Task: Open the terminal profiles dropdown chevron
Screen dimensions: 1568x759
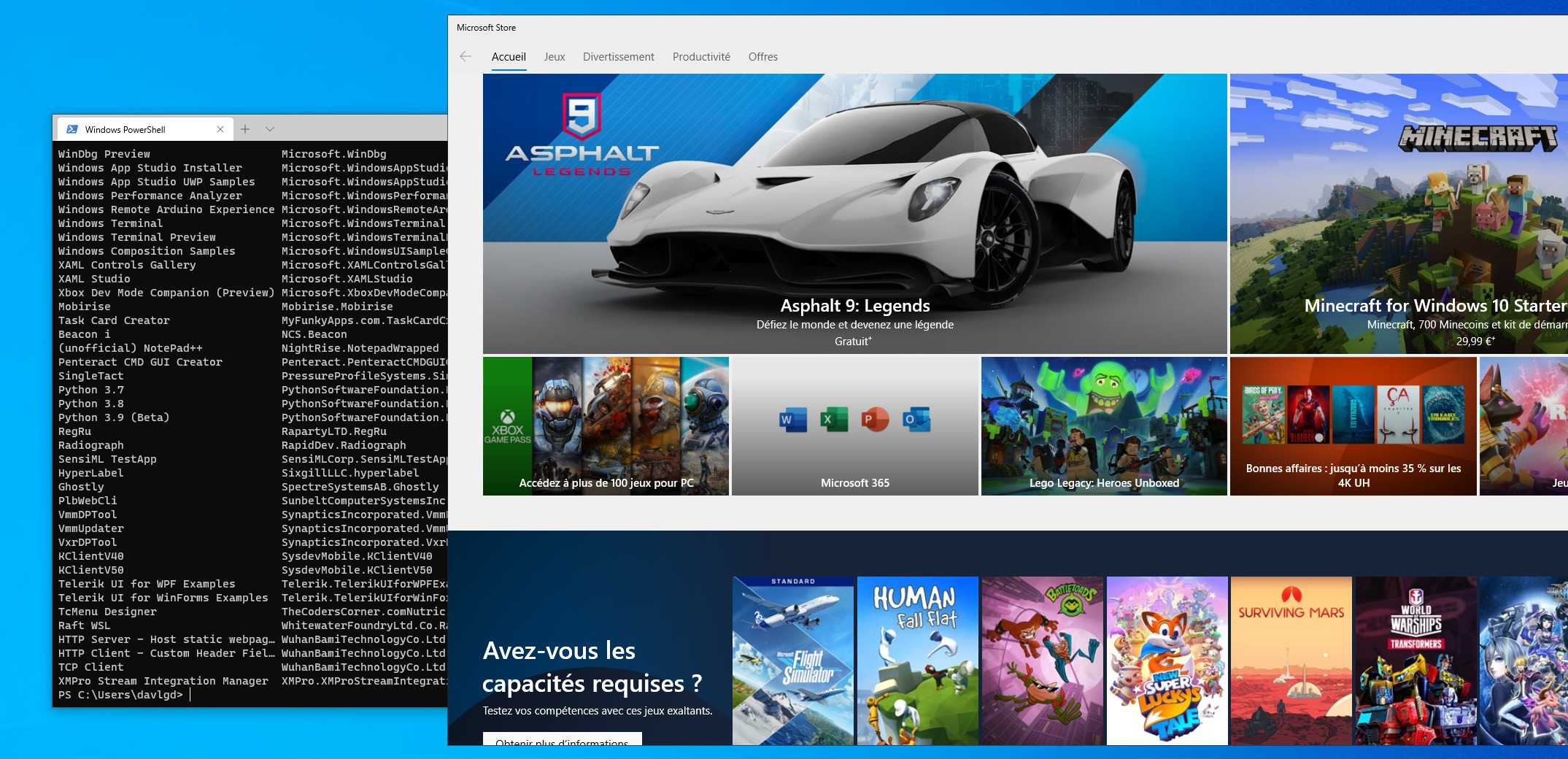Action: pyautogui.click(x=270, y=129)
